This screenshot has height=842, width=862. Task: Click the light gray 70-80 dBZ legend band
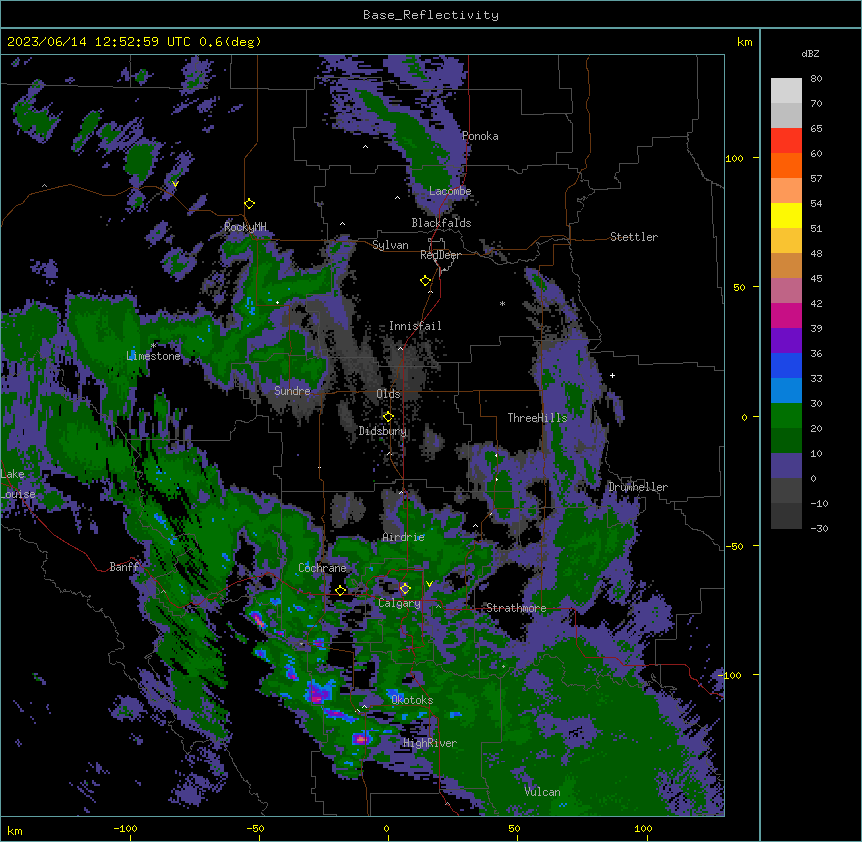tap(786, 90)
